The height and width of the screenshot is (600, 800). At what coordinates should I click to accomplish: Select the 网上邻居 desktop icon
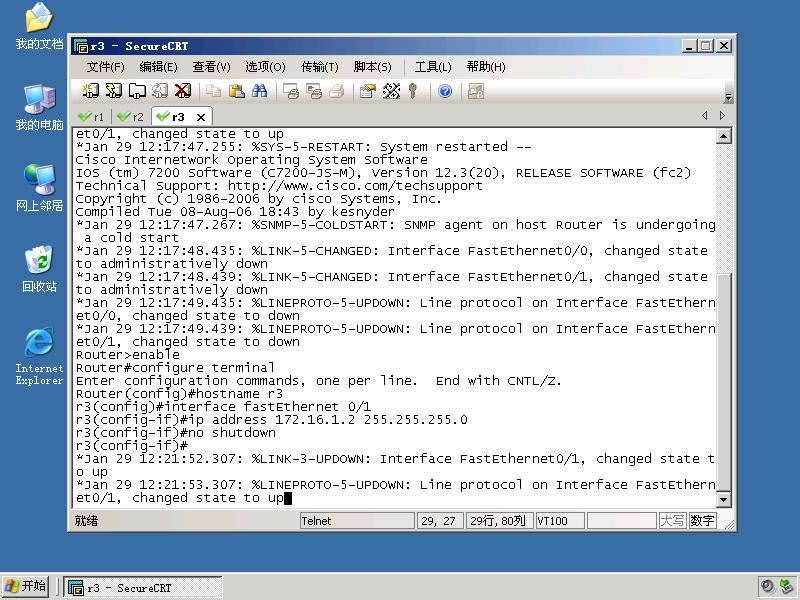click(39, 188)
